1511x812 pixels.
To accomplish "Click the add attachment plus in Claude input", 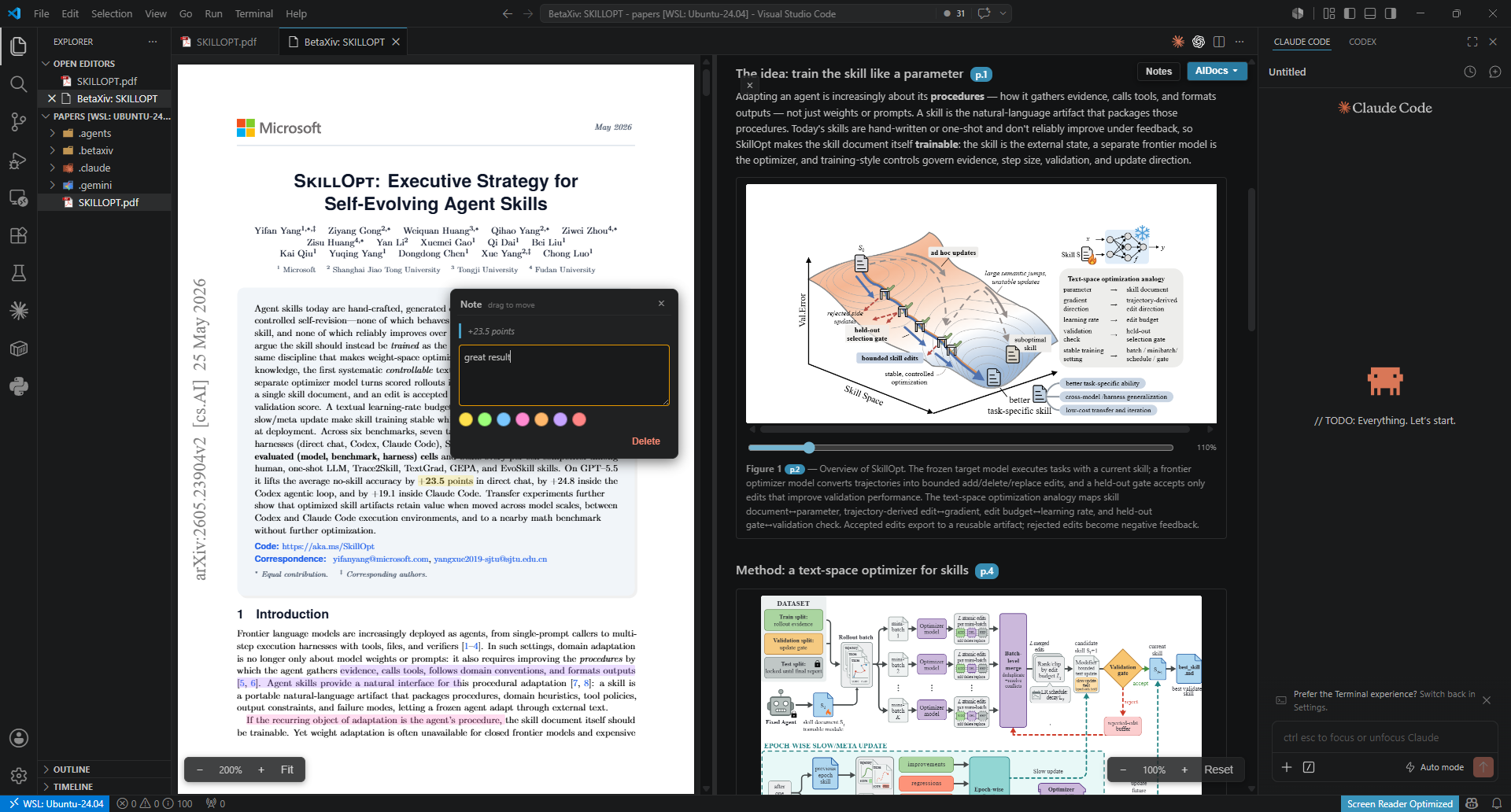I will [x=1287, y=767].
